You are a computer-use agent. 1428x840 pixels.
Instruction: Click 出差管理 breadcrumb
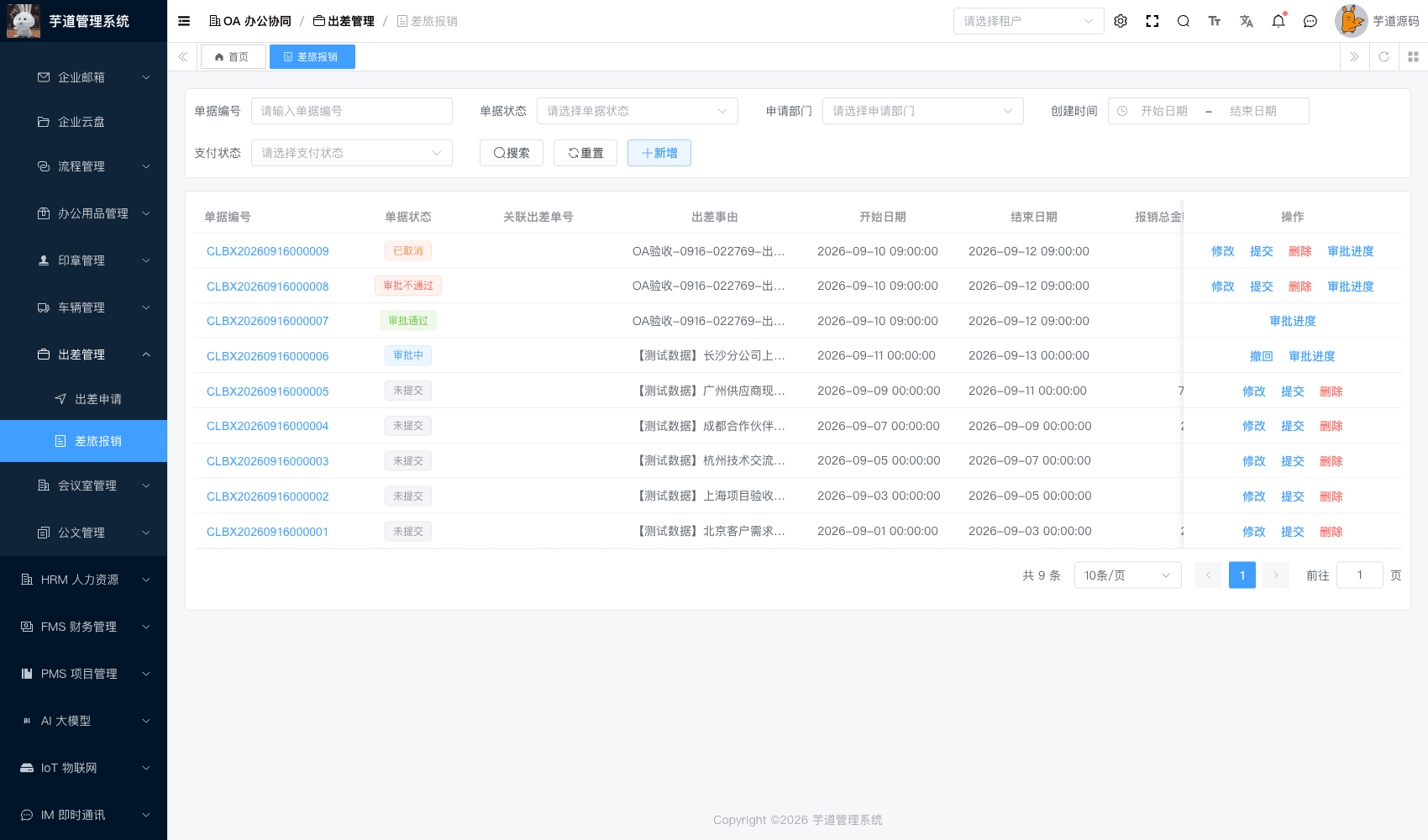click(344, 21)
